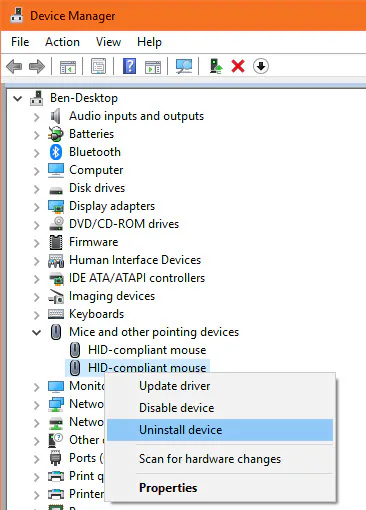Click the first HID-compliant mouse device icon
The height and width of the screenshot is (510, 366).
75,350
